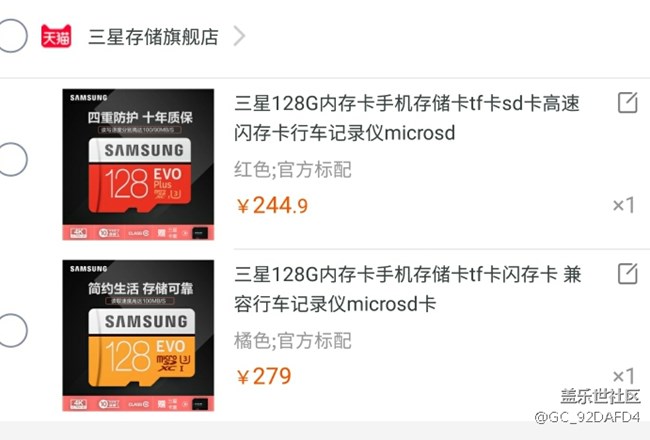
Task: Change the 橘色;官方标配 variant option
Action: pyautogui.click(x=293, y=341)
